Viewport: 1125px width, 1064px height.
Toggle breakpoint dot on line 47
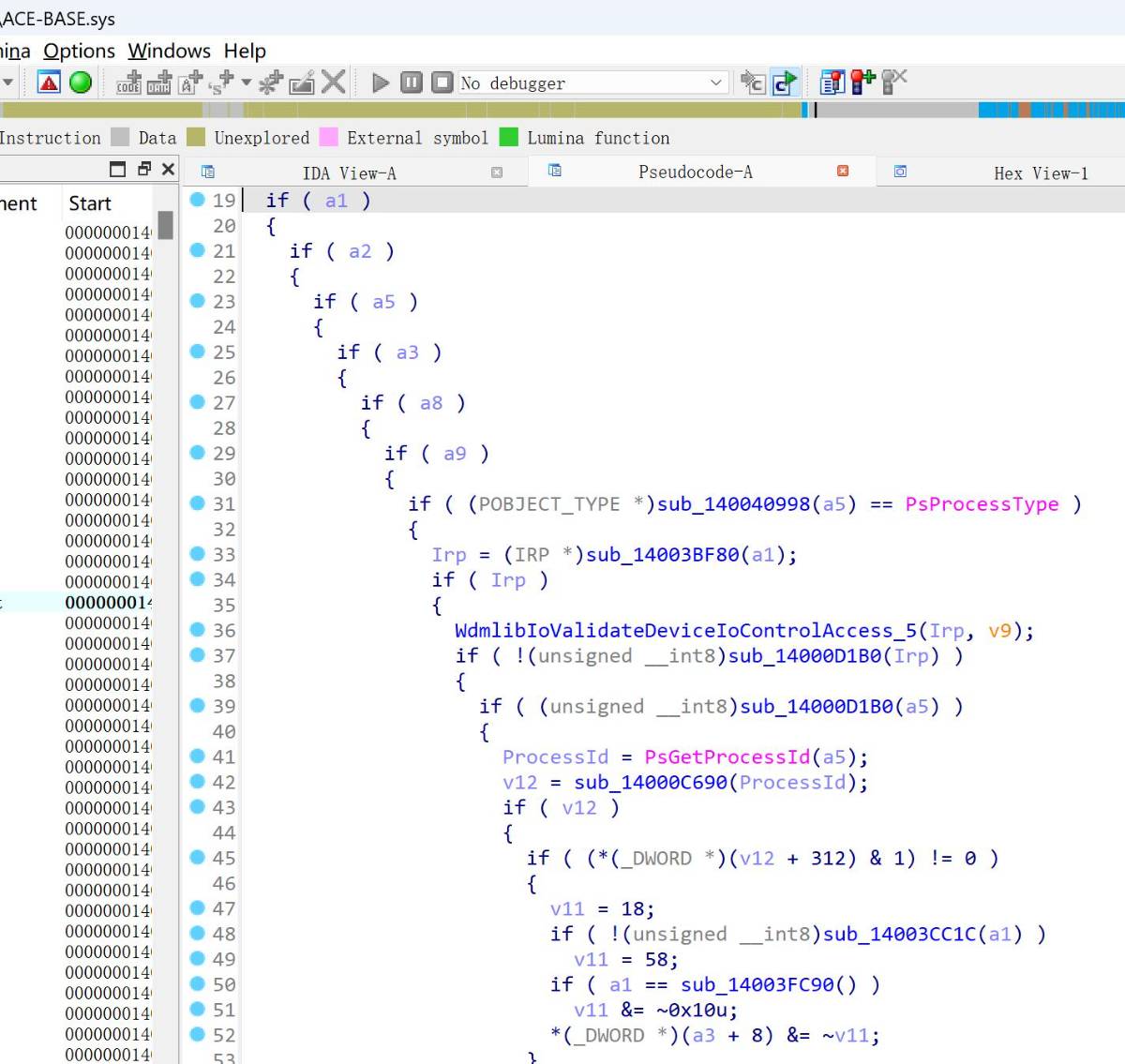pyautogui.click(x=197, y=907)
